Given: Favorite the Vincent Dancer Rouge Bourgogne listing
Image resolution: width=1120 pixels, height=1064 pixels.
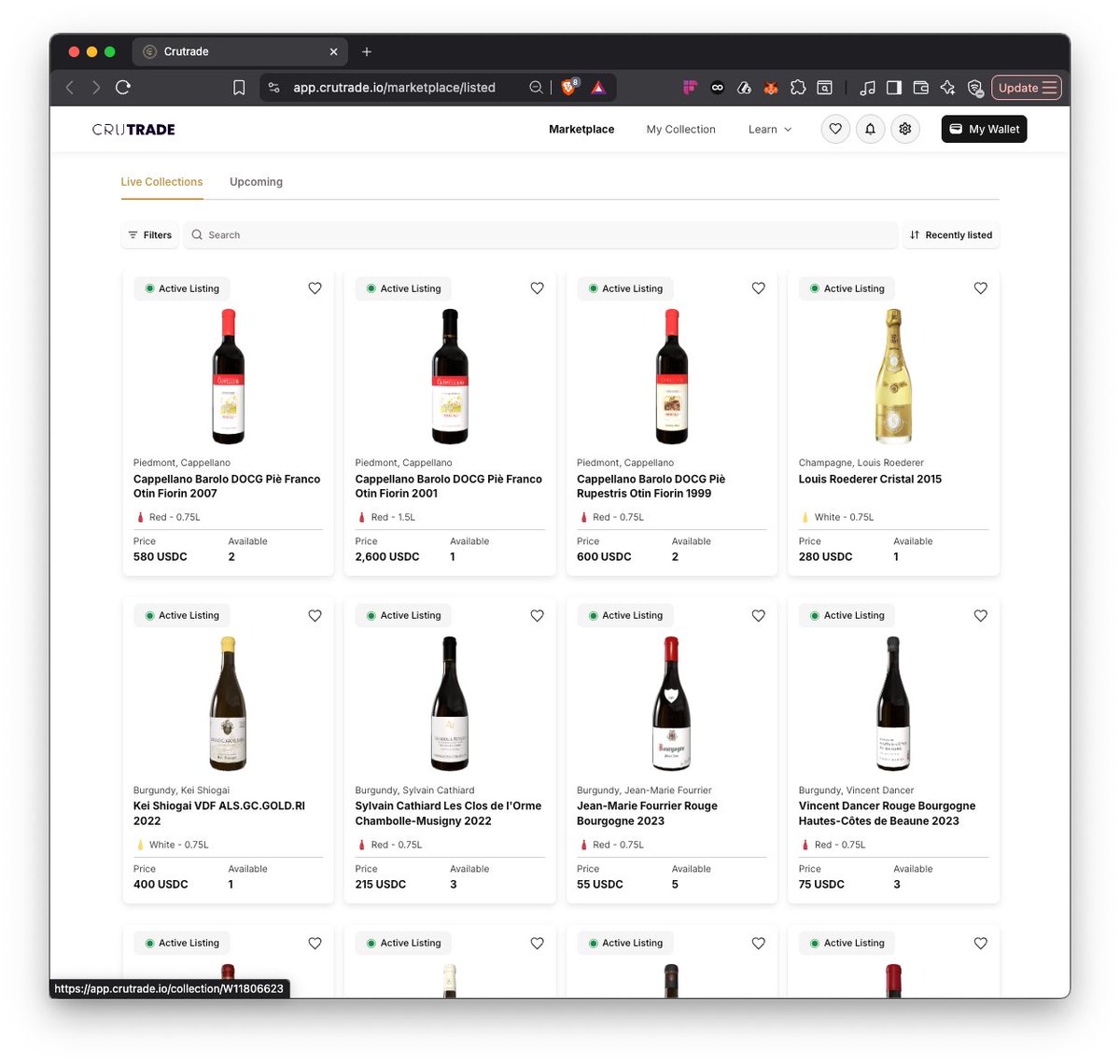Looking at the screenshot, I should pos(980,616).
